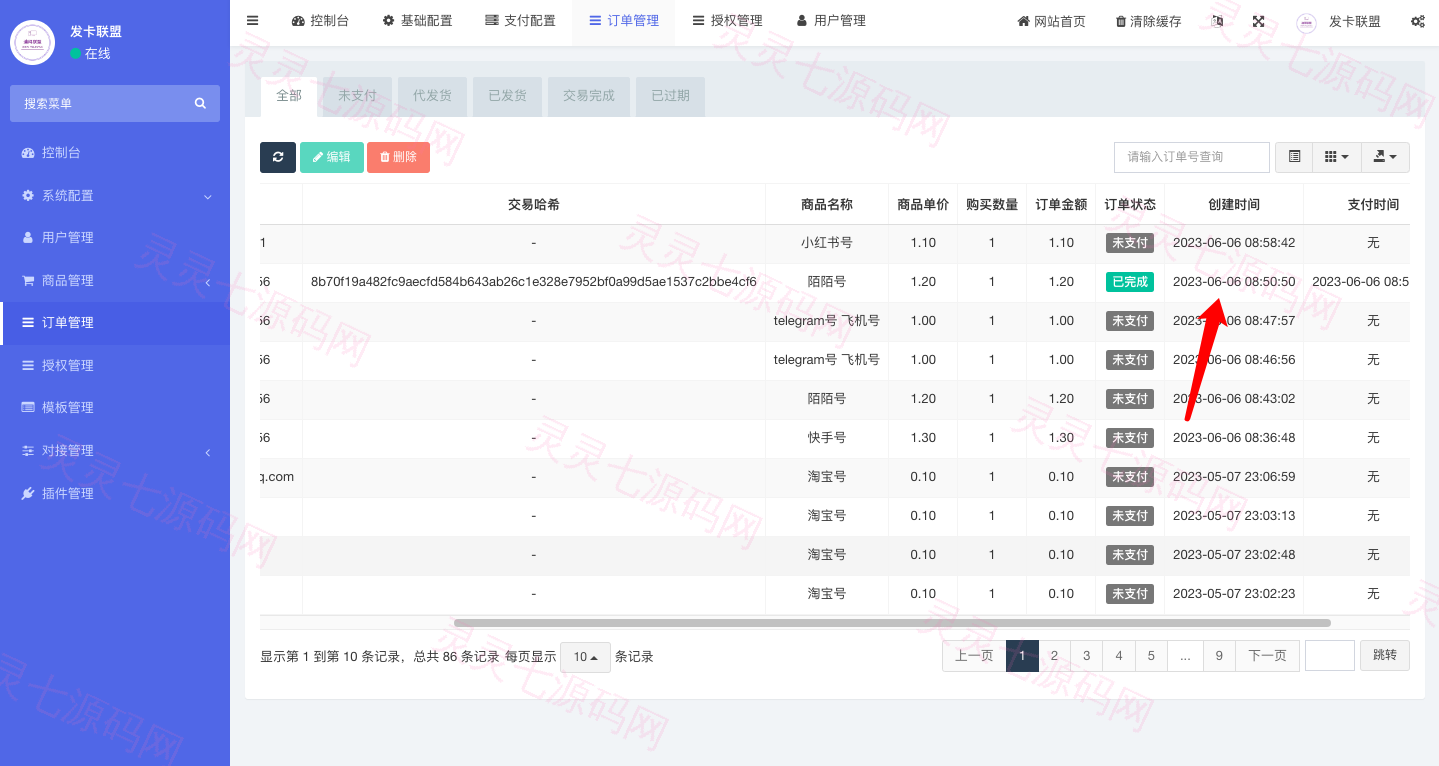This screenshot has width=1439, height=766.
Task: Click the 发卡联盟 avatar in top bar
Action: [1306, 22]
